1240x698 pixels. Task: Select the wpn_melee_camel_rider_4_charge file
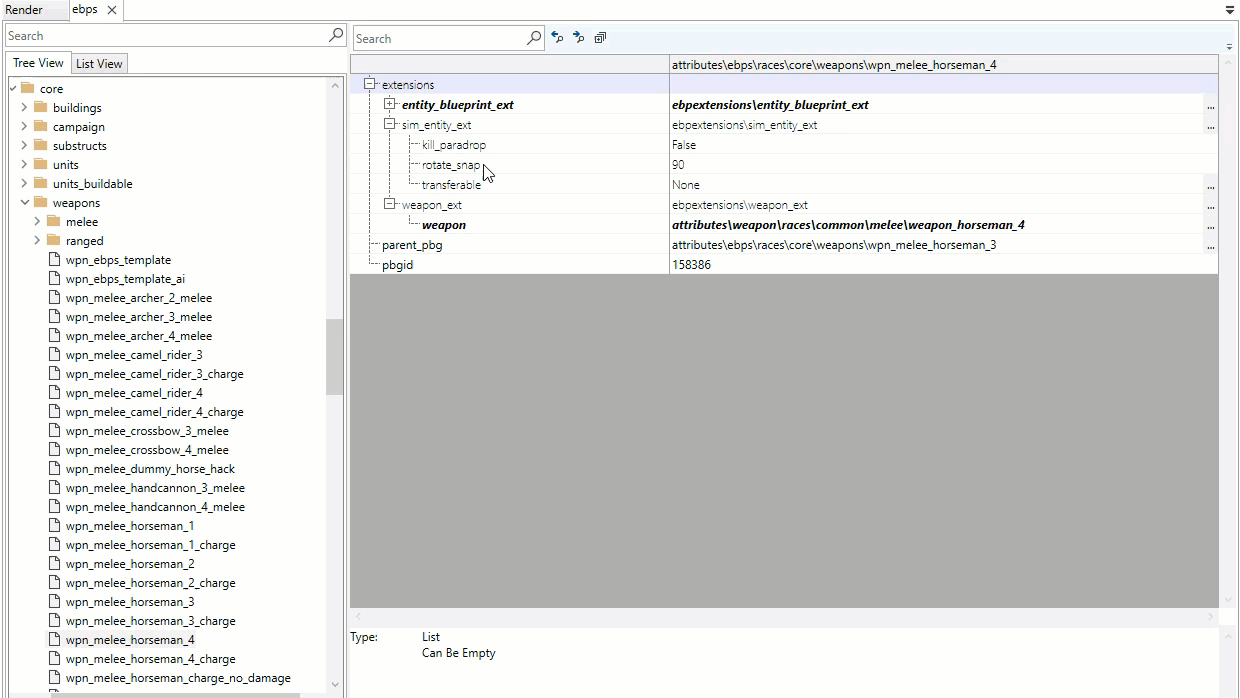[x=155, y=412]
